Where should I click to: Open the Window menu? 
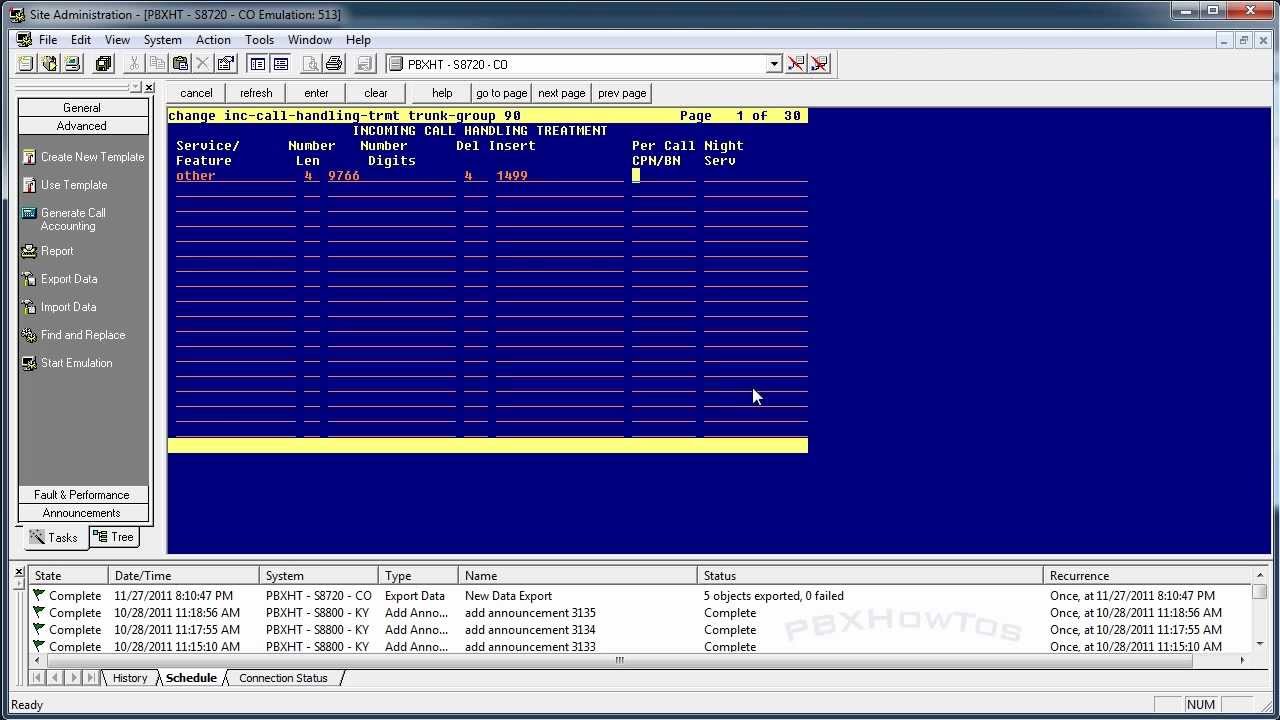(x=310, y=40)
